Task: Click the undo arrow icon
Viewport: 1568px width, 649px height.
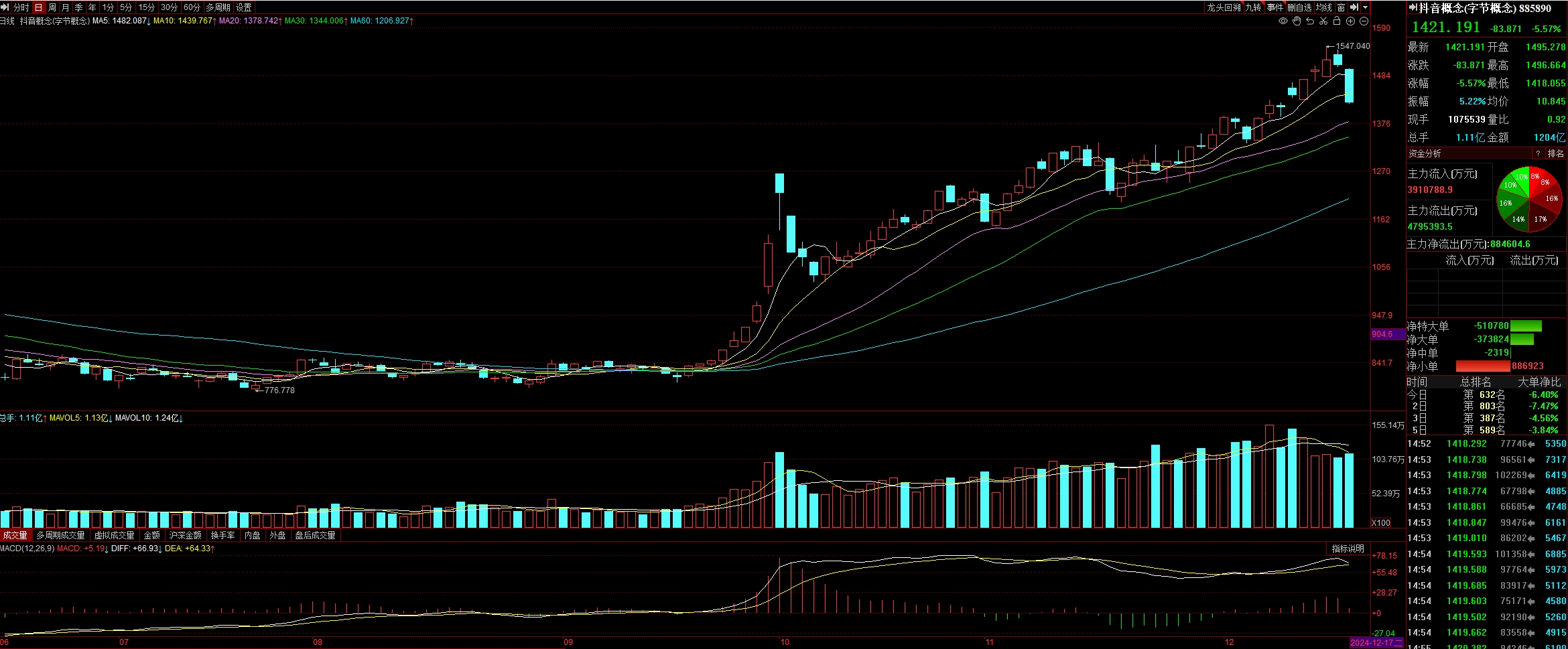Action: point(1310,21)
